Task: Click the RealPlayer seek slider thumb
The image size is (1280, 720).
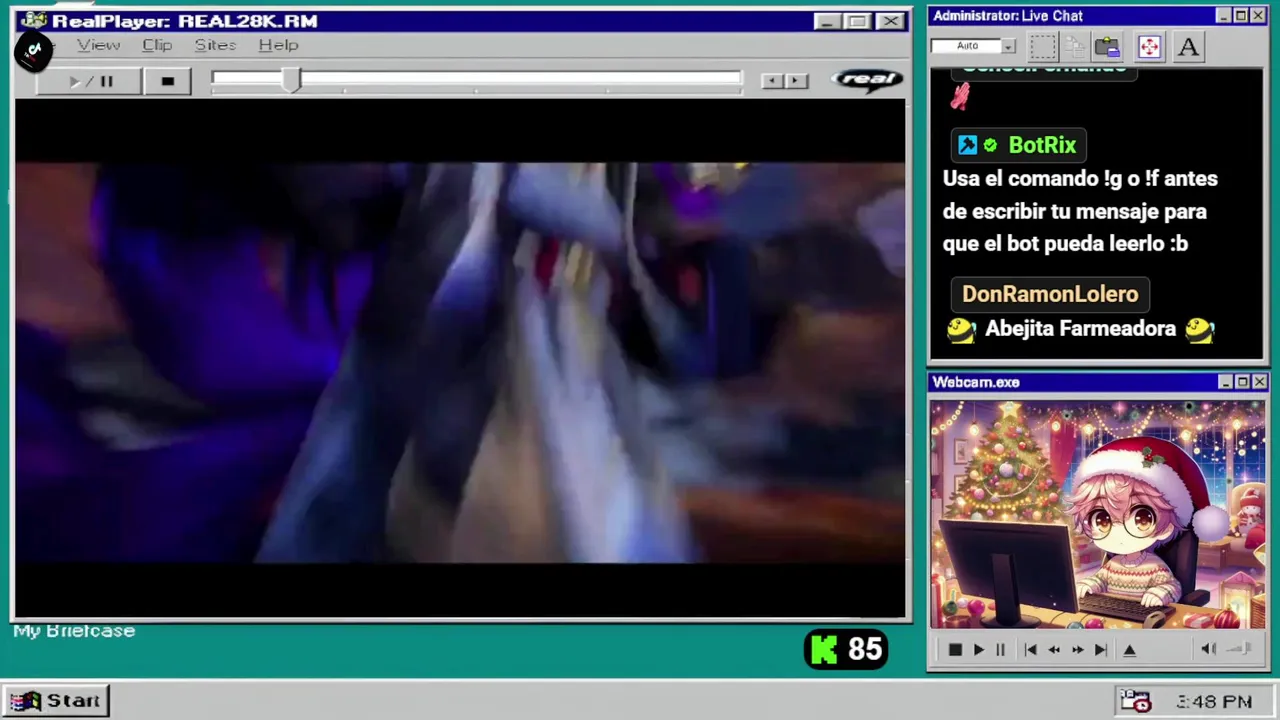Action: 291,81
